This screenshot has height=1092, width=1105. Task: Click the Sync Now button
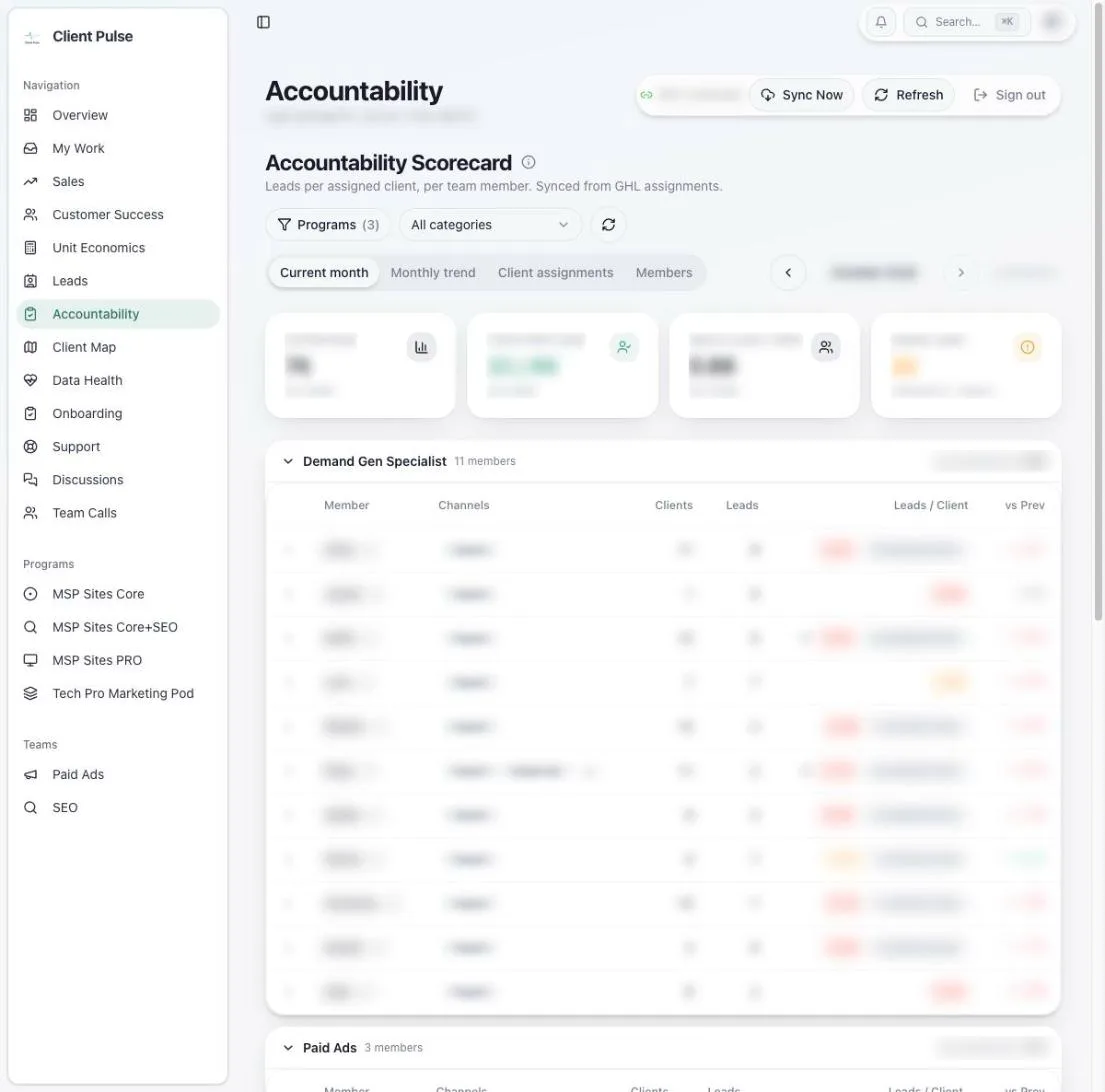802,95
